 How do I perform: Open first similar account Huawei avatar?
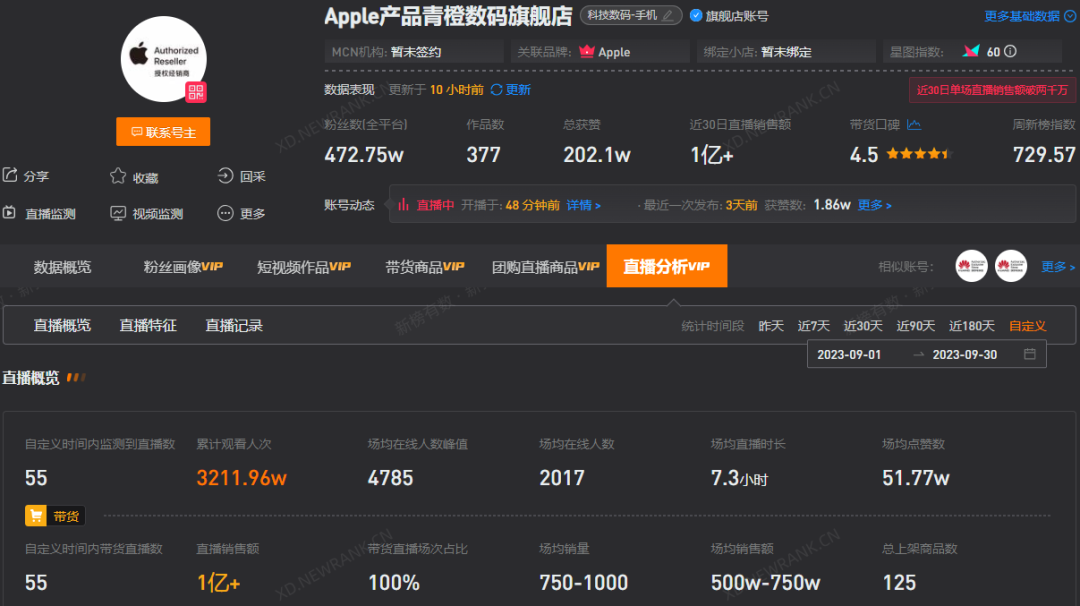pyautogui.click(x=971, y=266)
